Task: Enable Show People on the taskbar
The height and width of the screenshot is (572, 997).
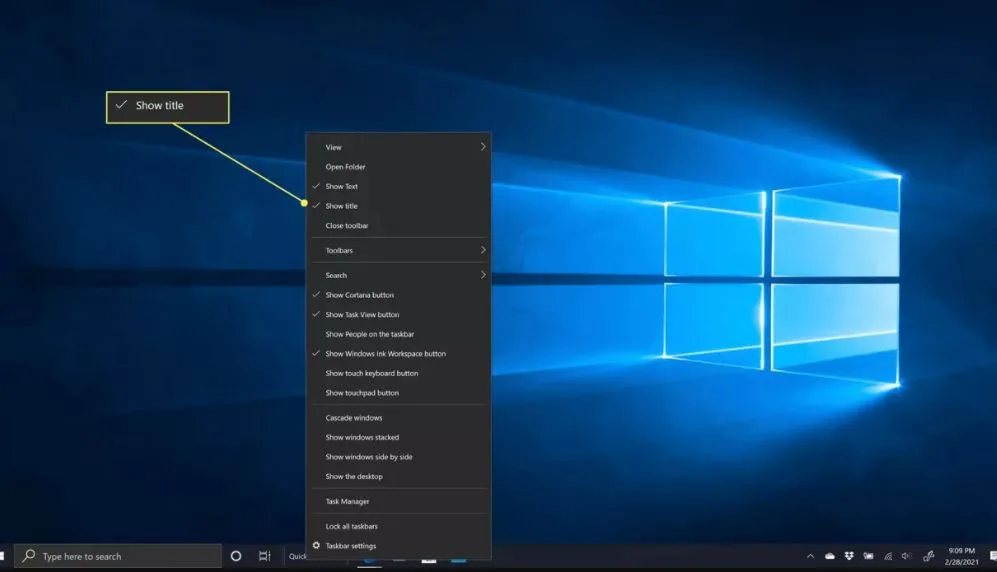Action: (399, 334)
